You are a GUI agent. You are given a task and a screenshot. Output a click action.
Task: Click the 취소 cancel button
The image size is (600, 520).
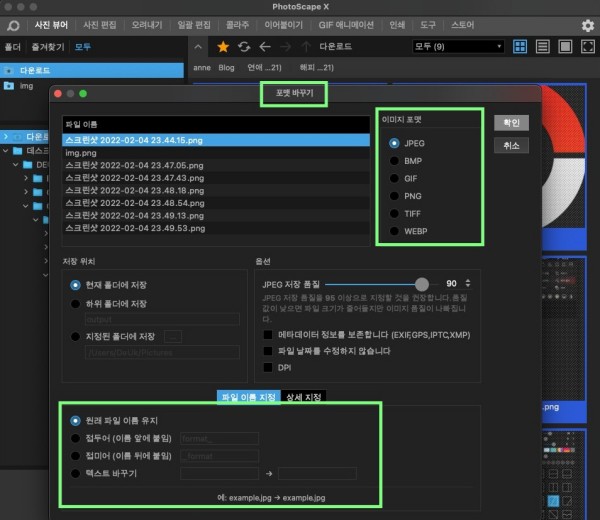pyautogui.click(x=511, y=145)
